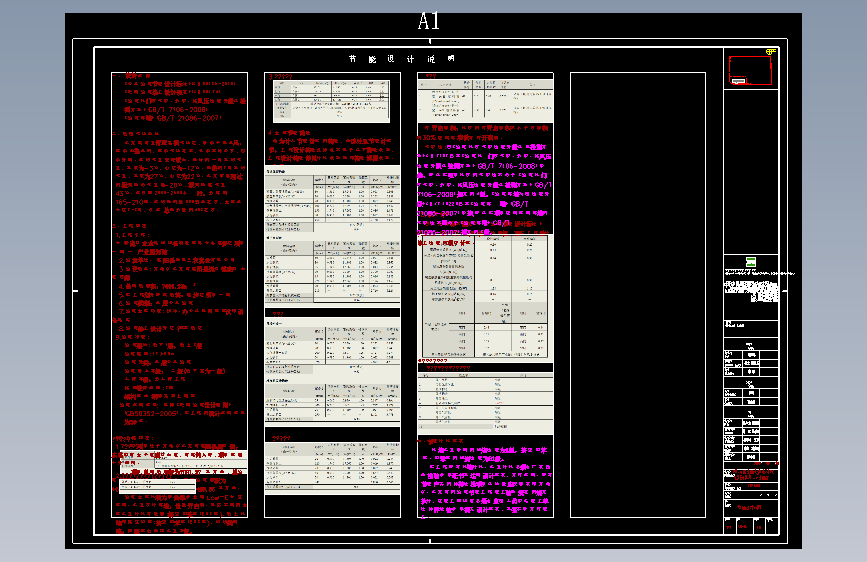
Task: Click the yellow symbol above the key plan
Action: [x=771, y=51]
